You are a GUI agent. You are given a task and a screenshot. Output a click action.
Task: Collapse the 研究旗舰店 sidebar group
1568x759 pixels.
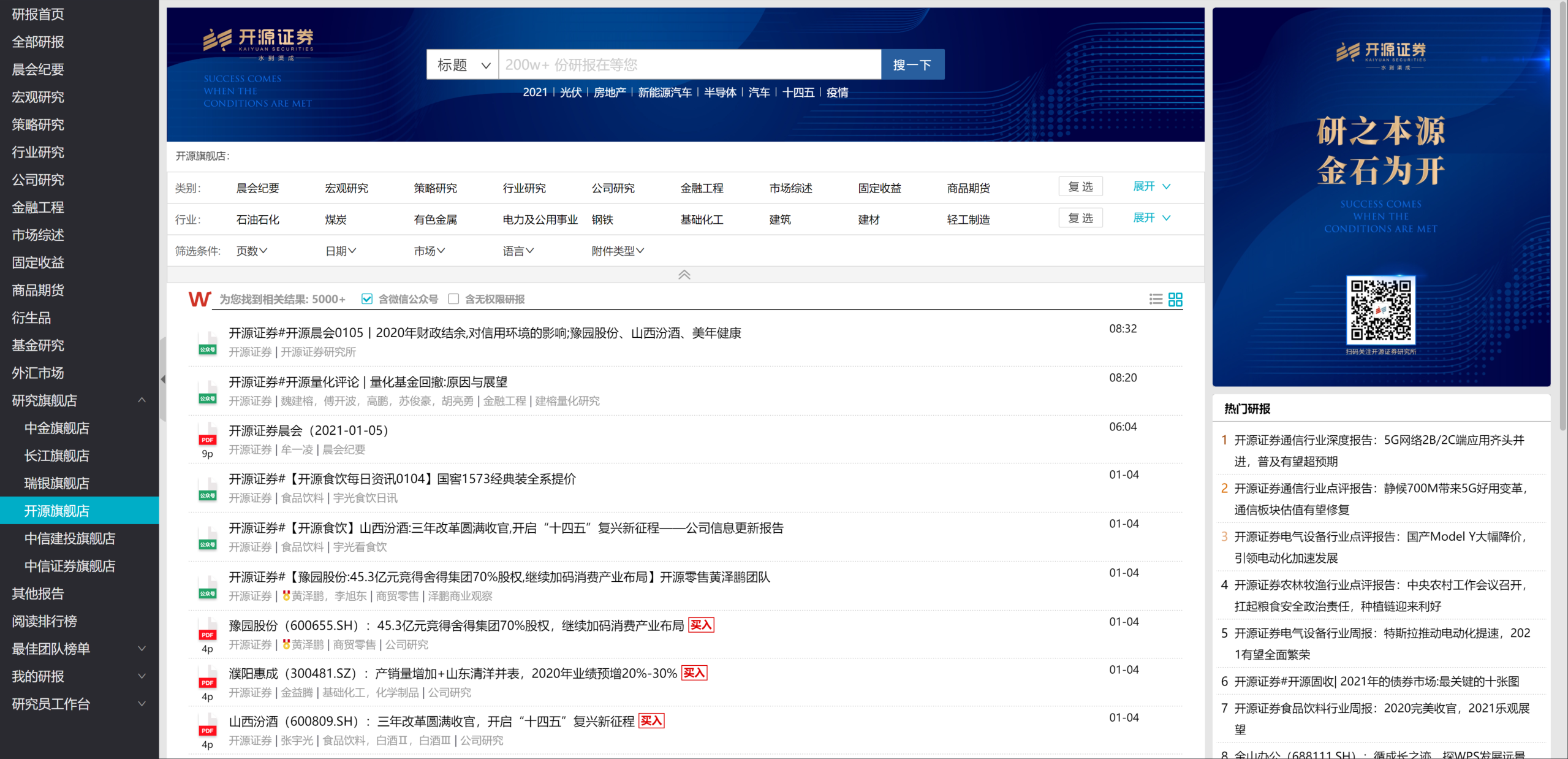(142, 400)
